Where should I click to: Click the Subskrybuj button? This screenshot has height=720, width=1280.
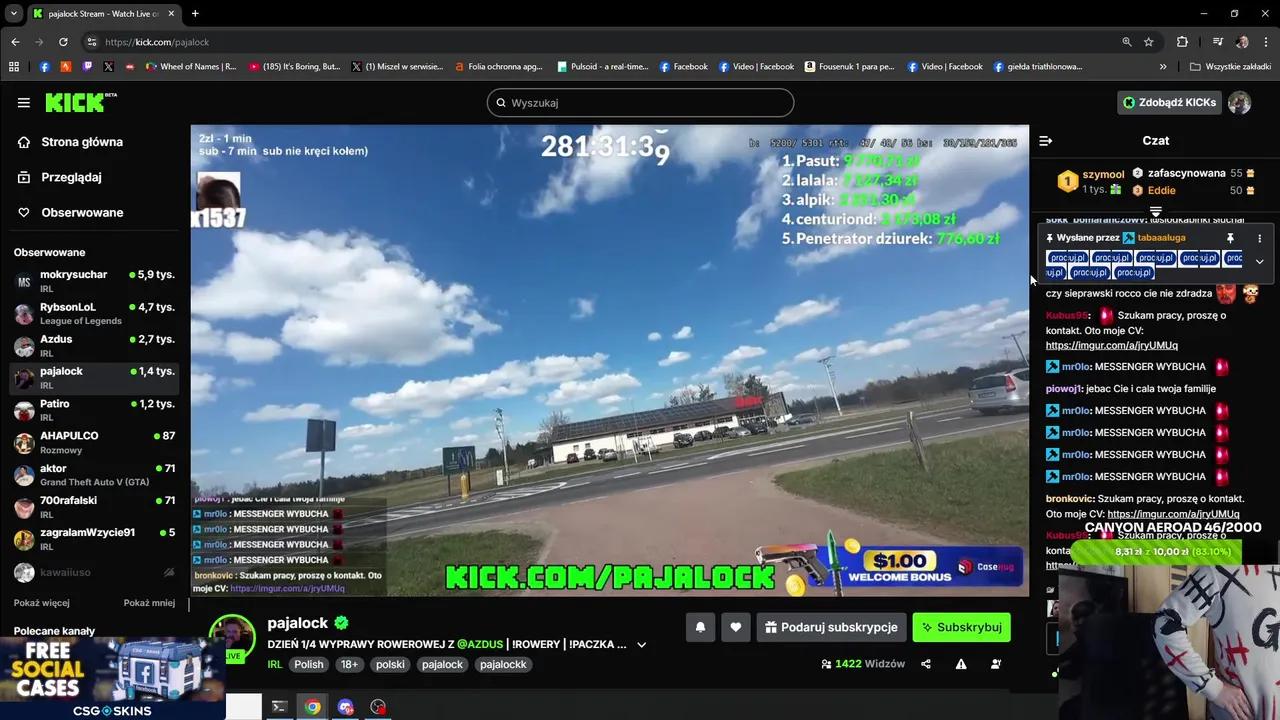click(961, 627)
